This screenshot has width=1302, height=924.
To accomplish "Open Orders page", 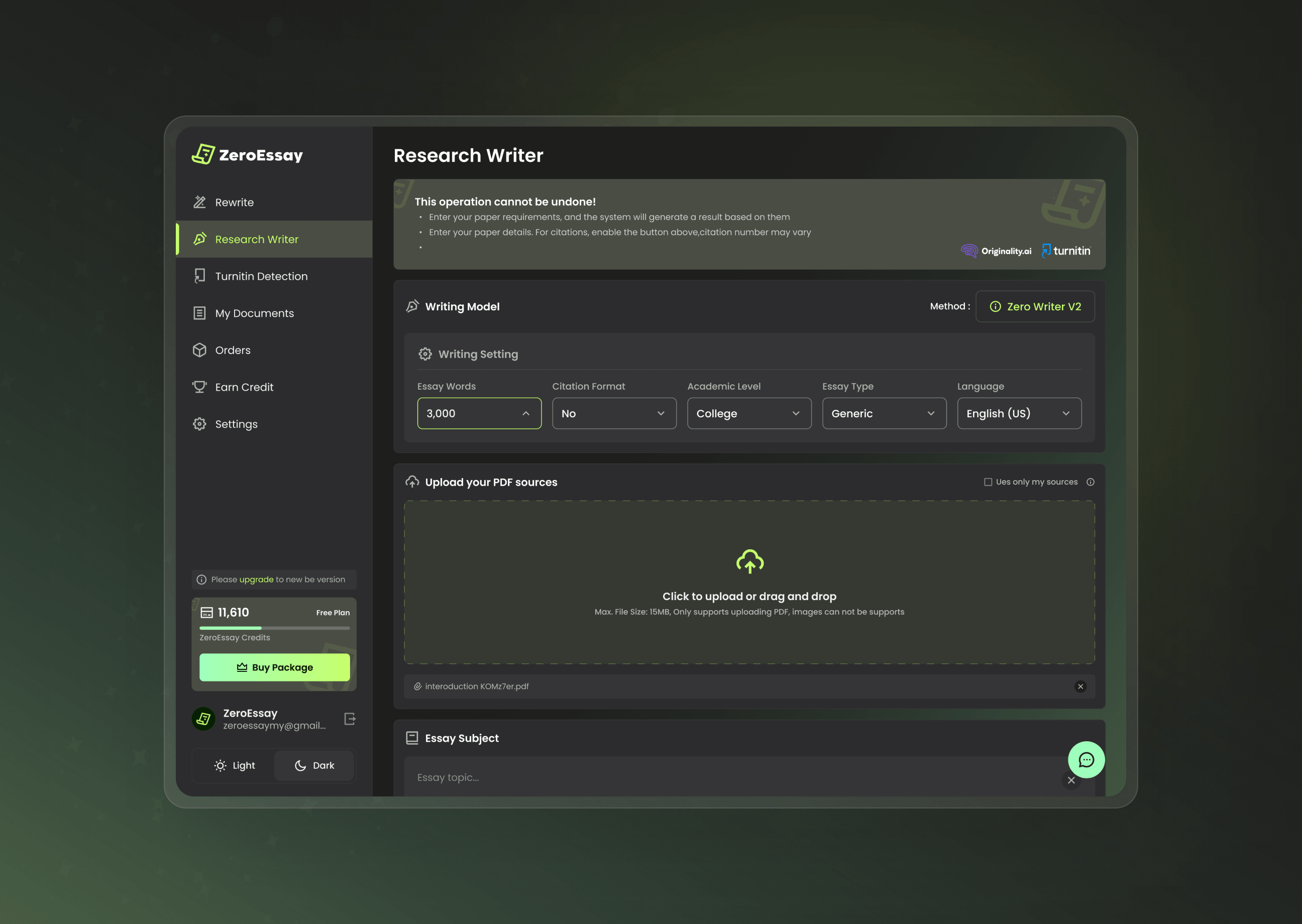I will coord(274,350).
